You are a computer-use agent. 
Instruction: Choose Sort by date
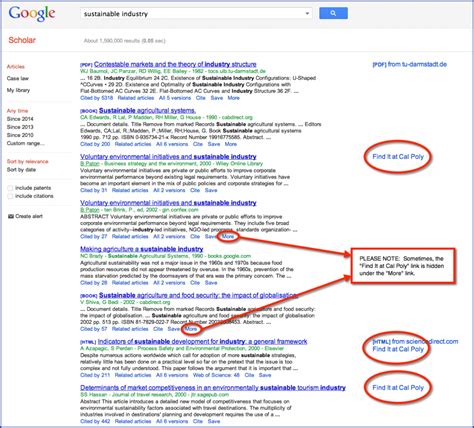tap(21, 170)
